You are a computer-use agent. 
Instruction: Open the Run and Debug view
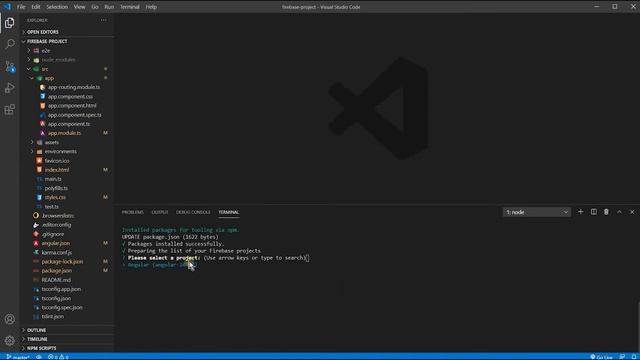click(x=10, y=88)
